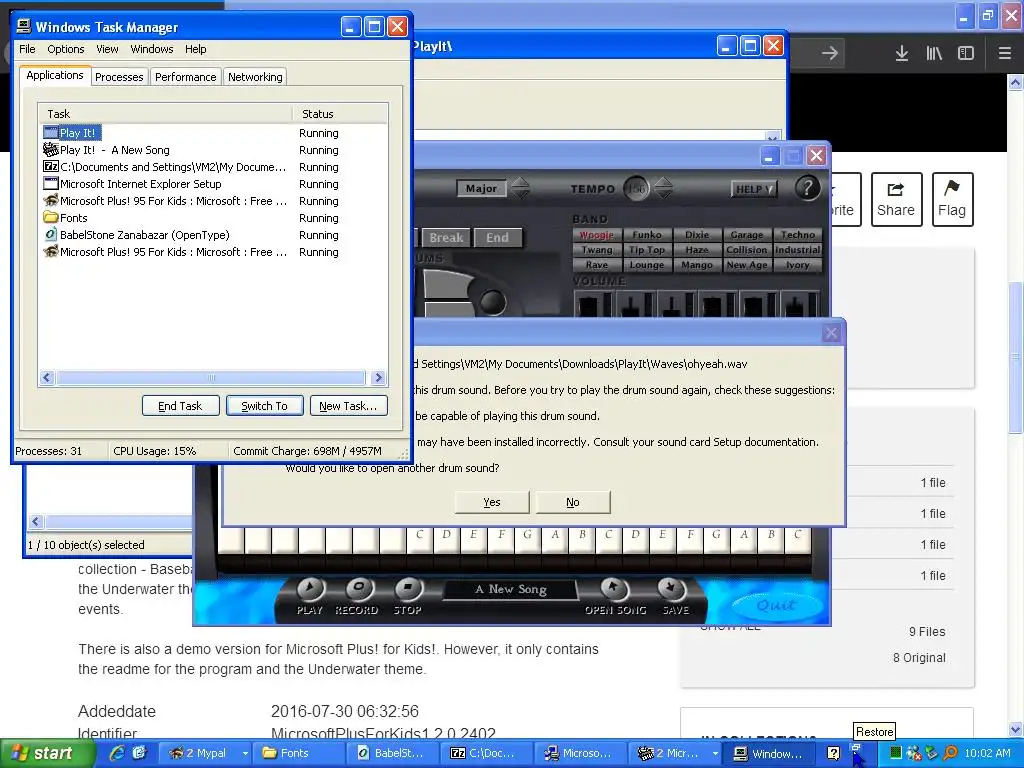This screenshot has height=768, width=1024.
Task: Open the View menu in Task Manager
Action: (x=107, y=49)
